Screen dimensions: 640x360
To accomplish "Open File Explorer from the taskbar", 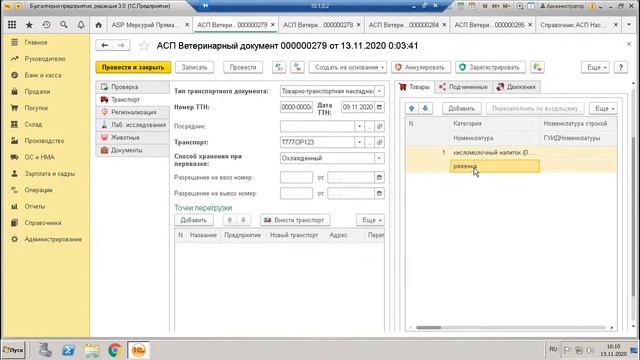I will [x=92, y=350].
